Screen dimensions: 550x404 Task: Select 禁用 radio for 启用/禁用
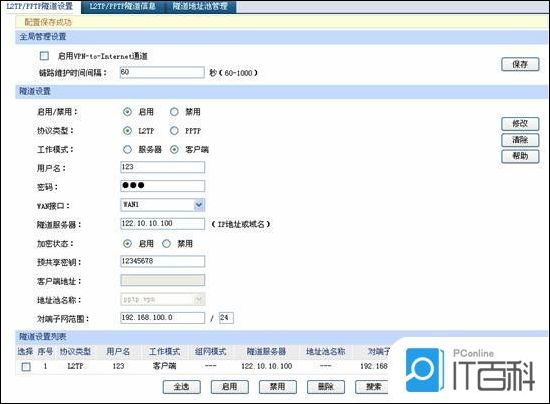(x=174, y=112)
